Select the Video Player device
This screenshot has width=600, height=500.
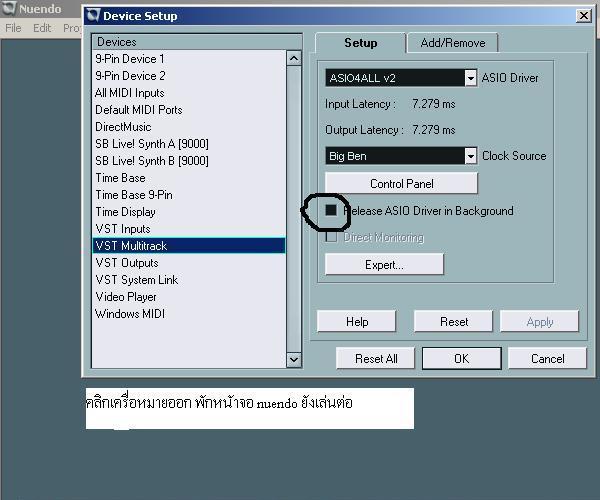189,297
